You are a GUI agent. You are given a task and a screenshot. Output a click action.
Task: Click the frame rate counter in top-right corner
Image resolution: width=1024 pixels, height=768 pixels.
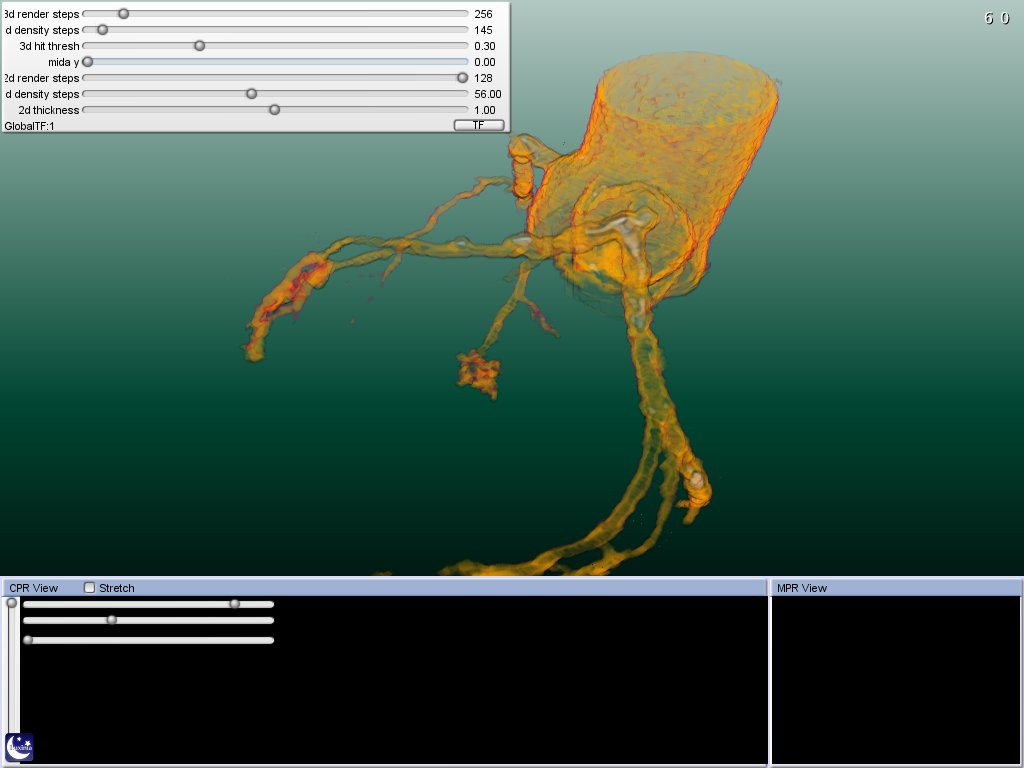point(996,18)
